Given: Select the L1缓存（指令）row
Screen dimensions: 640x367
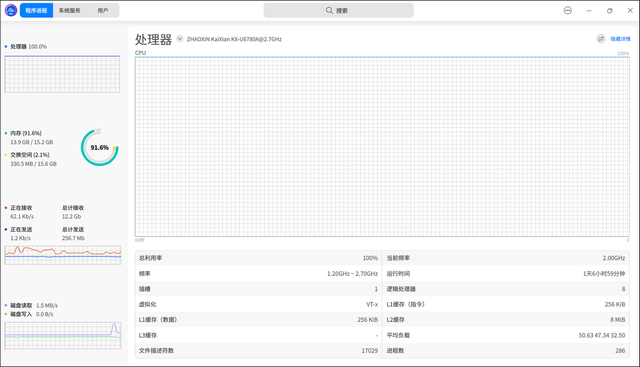Looking at the screenshot, I should [x=506, y=304].
